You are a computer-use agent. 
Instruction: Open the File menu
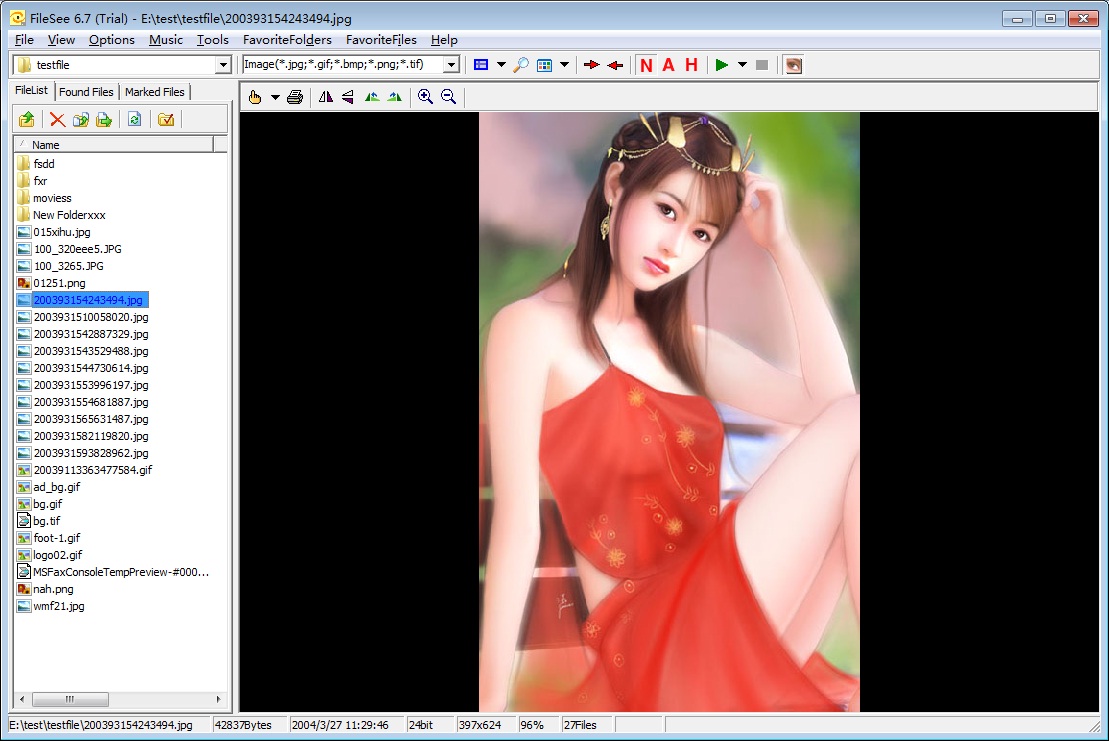coord(24,40)
